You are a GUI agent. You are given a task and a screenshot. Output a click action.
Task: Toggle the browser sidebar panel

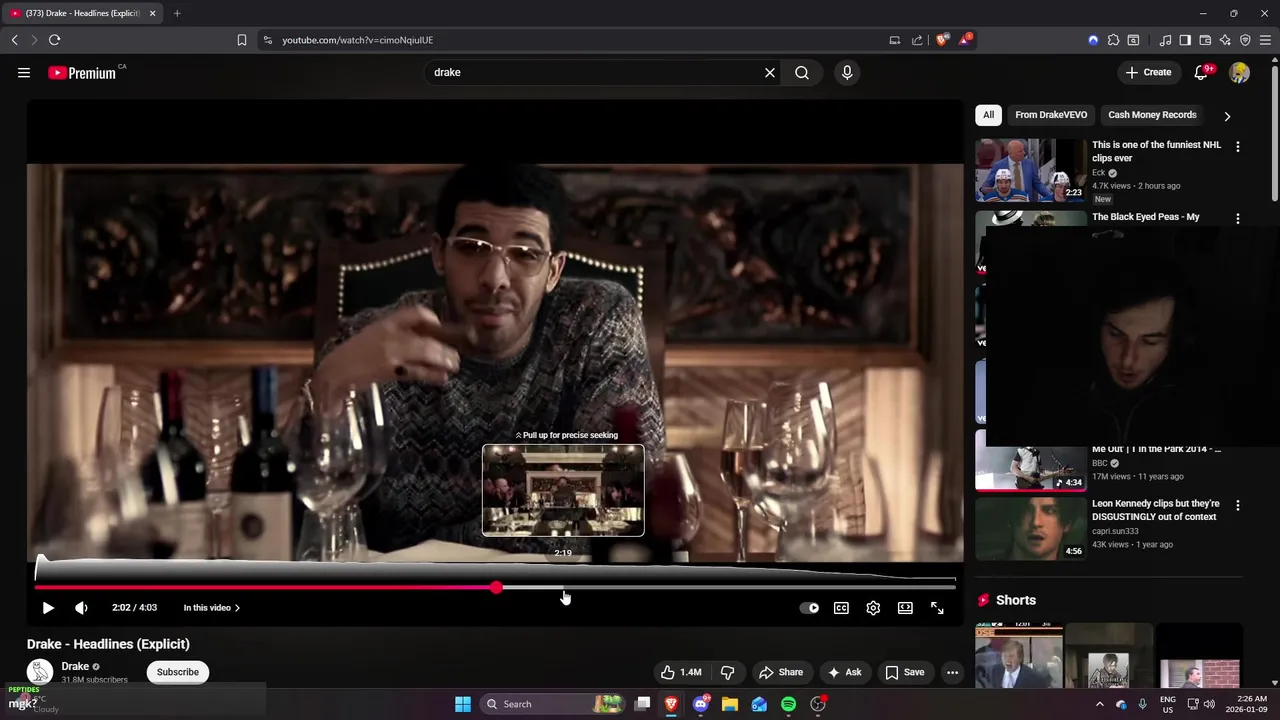1185,40
